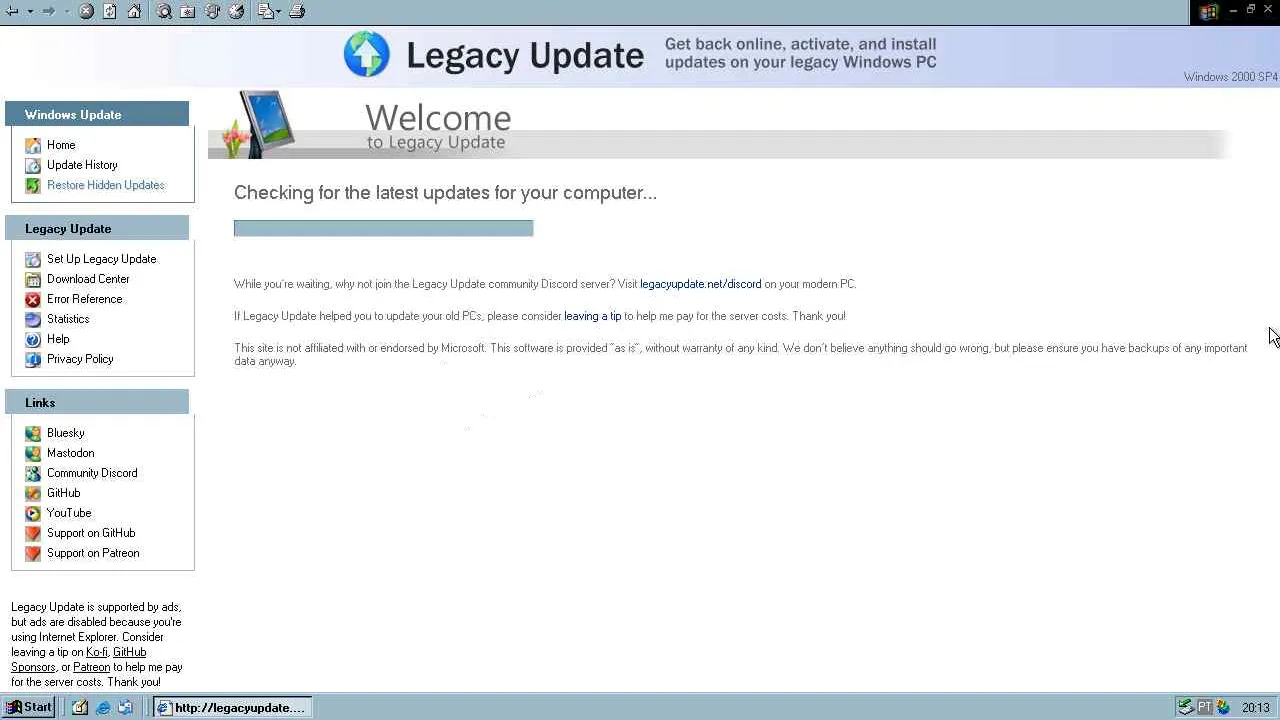Click the Support on GitHub heart icon
Screen dimensions: 1280x720
pos(33,533)
